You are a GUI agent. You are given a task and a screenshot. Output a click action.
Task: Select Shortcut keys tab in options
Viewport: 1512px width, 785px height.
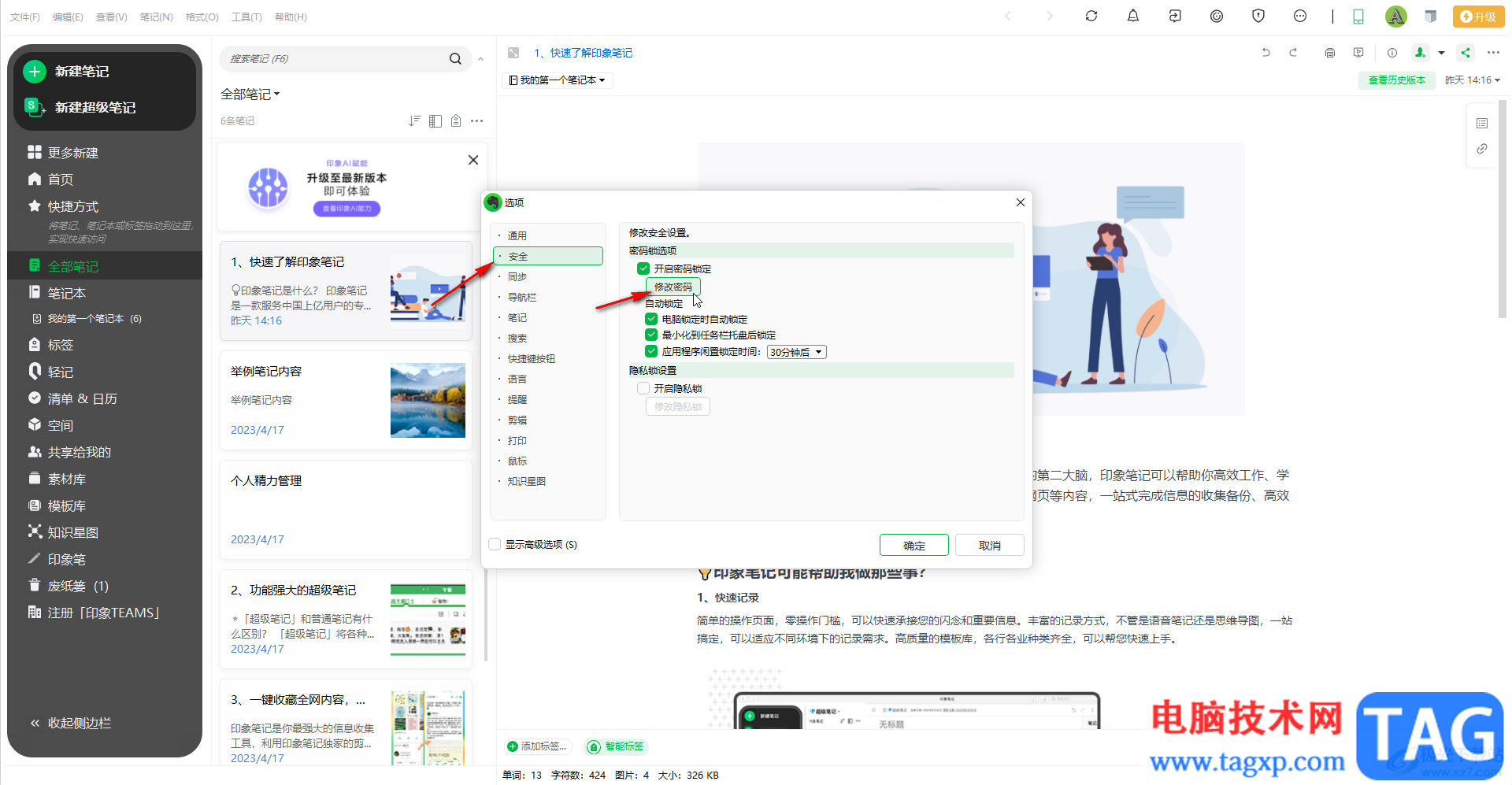(x=532, y=358)
